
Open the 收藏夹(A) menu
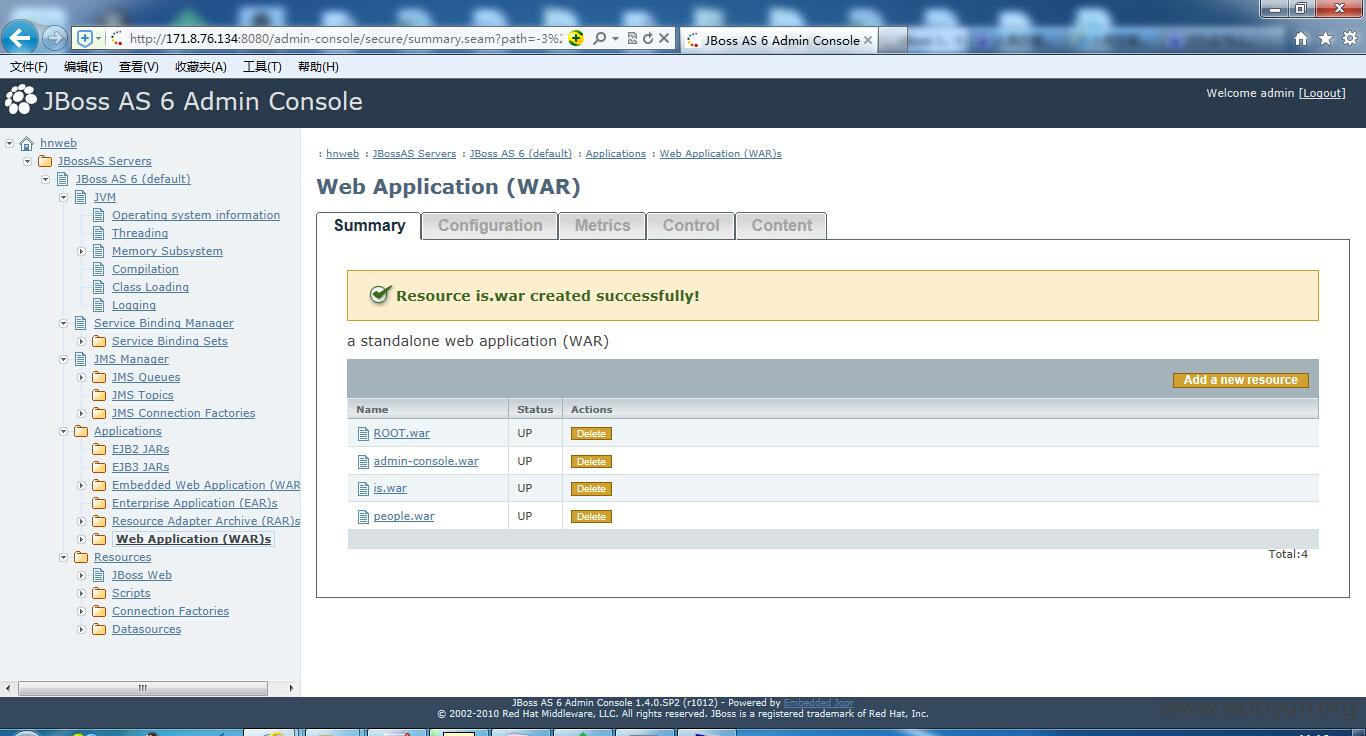pos(201,66)
